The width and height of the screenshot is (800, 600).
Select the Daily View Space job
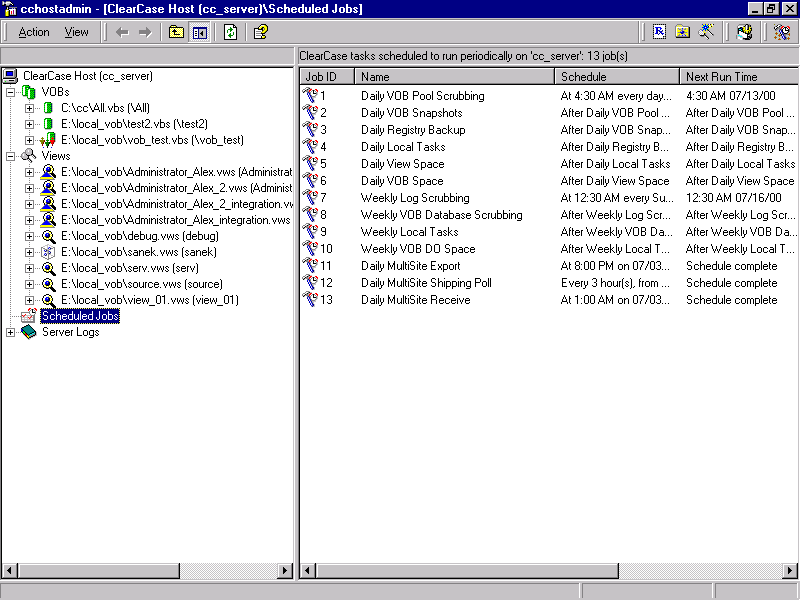click(x=403, y=164)
